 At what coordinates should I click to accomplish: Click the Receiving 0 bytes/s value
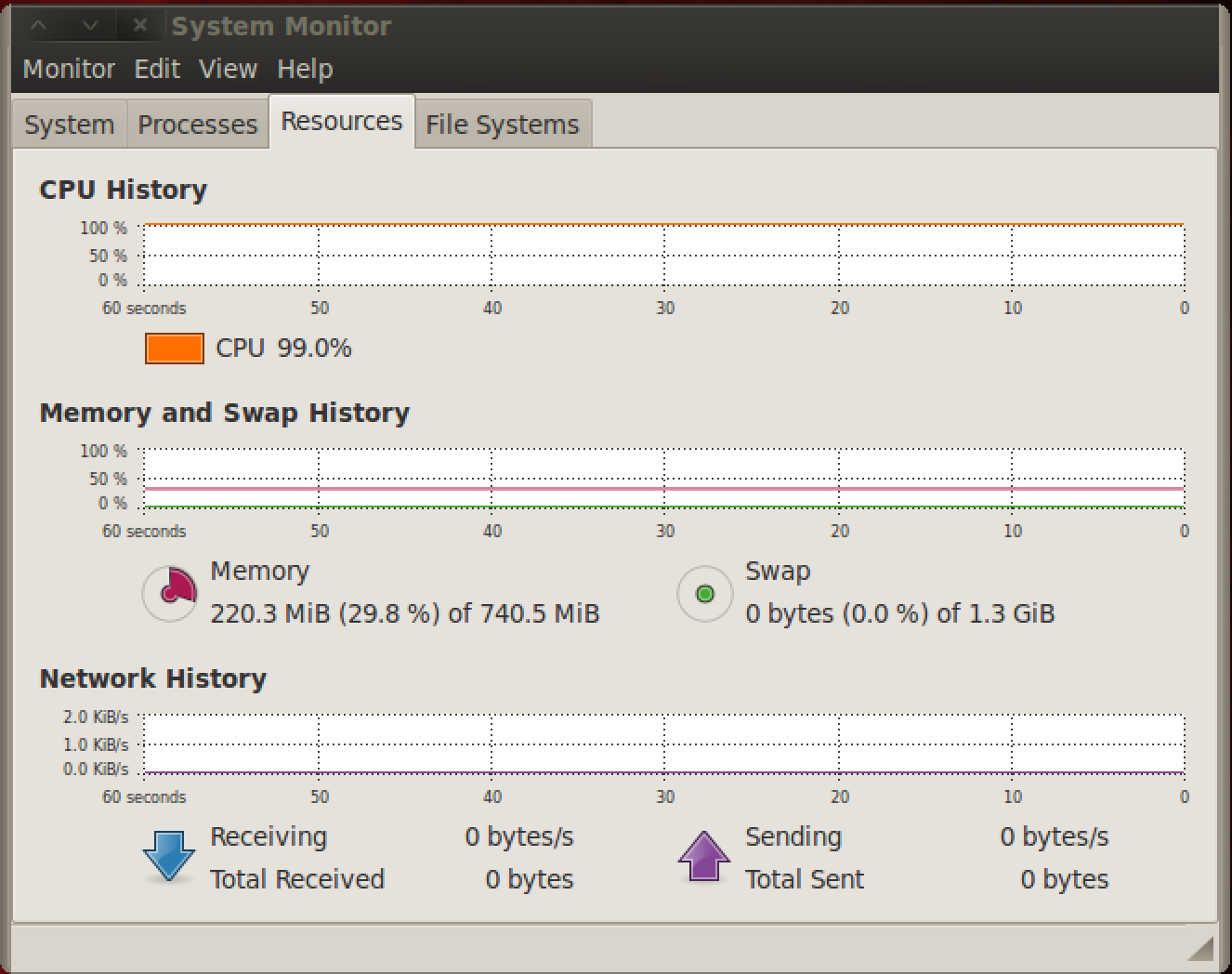(x=519, y=836)
